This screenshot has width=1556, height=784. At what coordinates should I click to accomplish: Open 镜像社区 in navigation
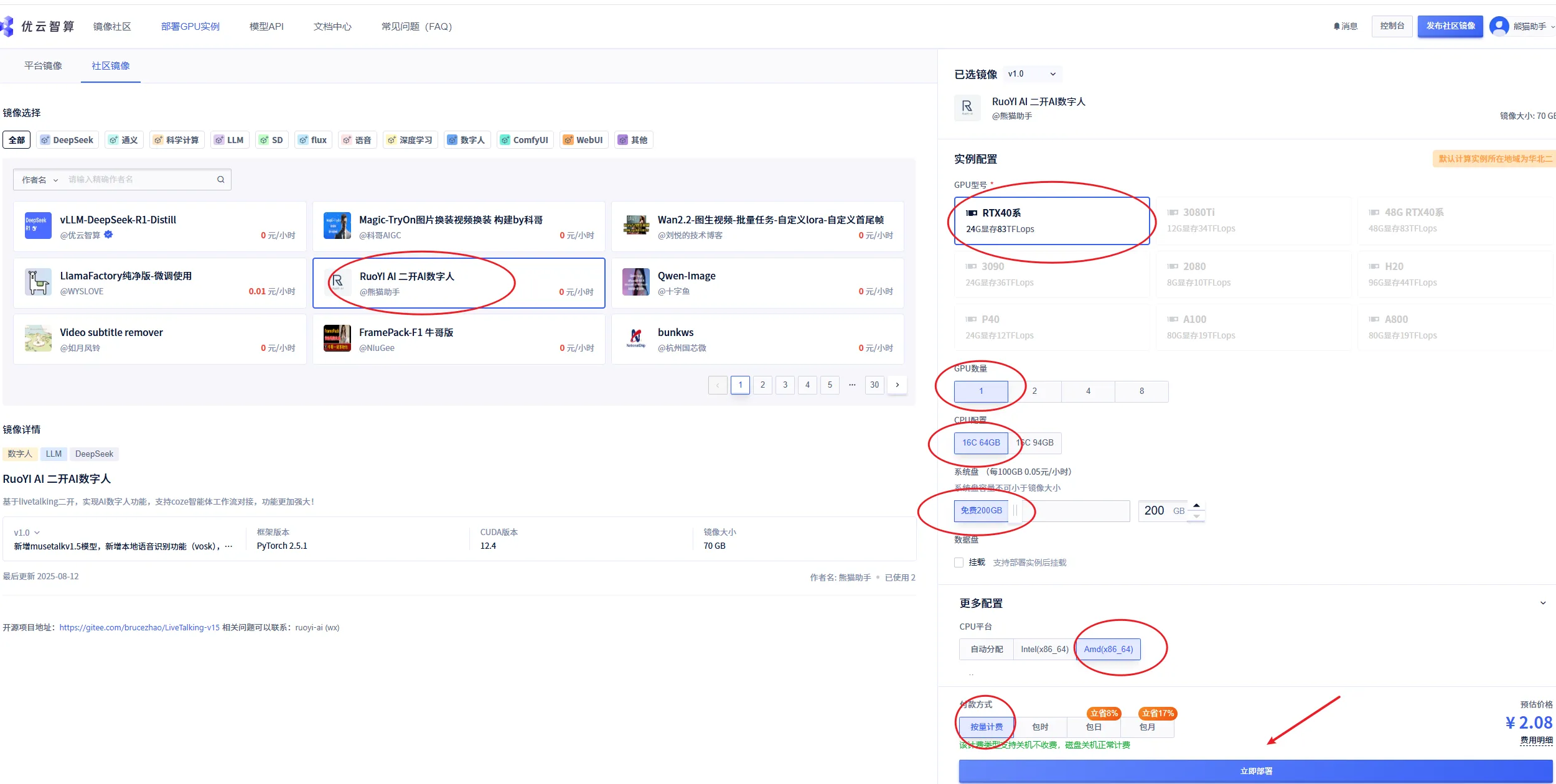[112, 27]
